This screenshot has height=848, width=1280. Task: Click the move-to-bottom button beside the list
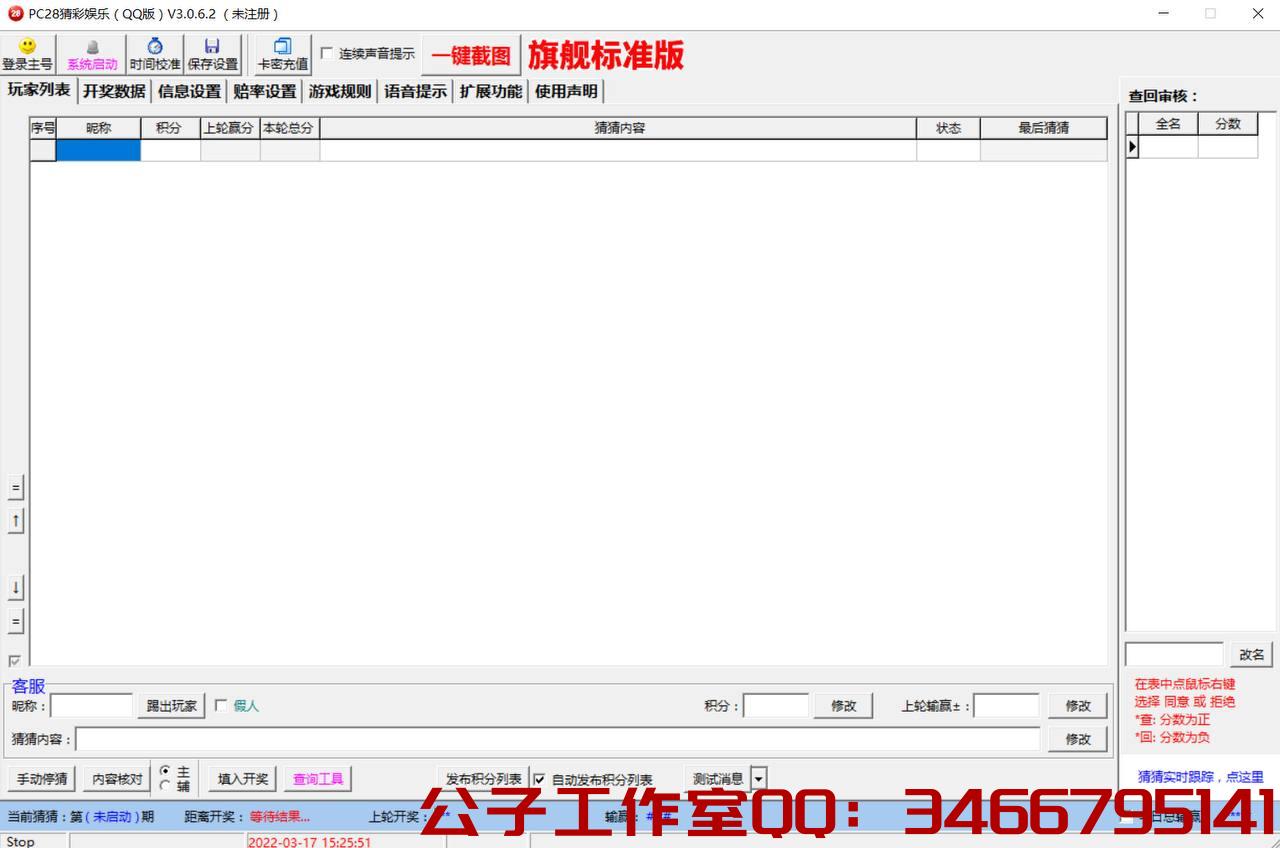(15, 621)
